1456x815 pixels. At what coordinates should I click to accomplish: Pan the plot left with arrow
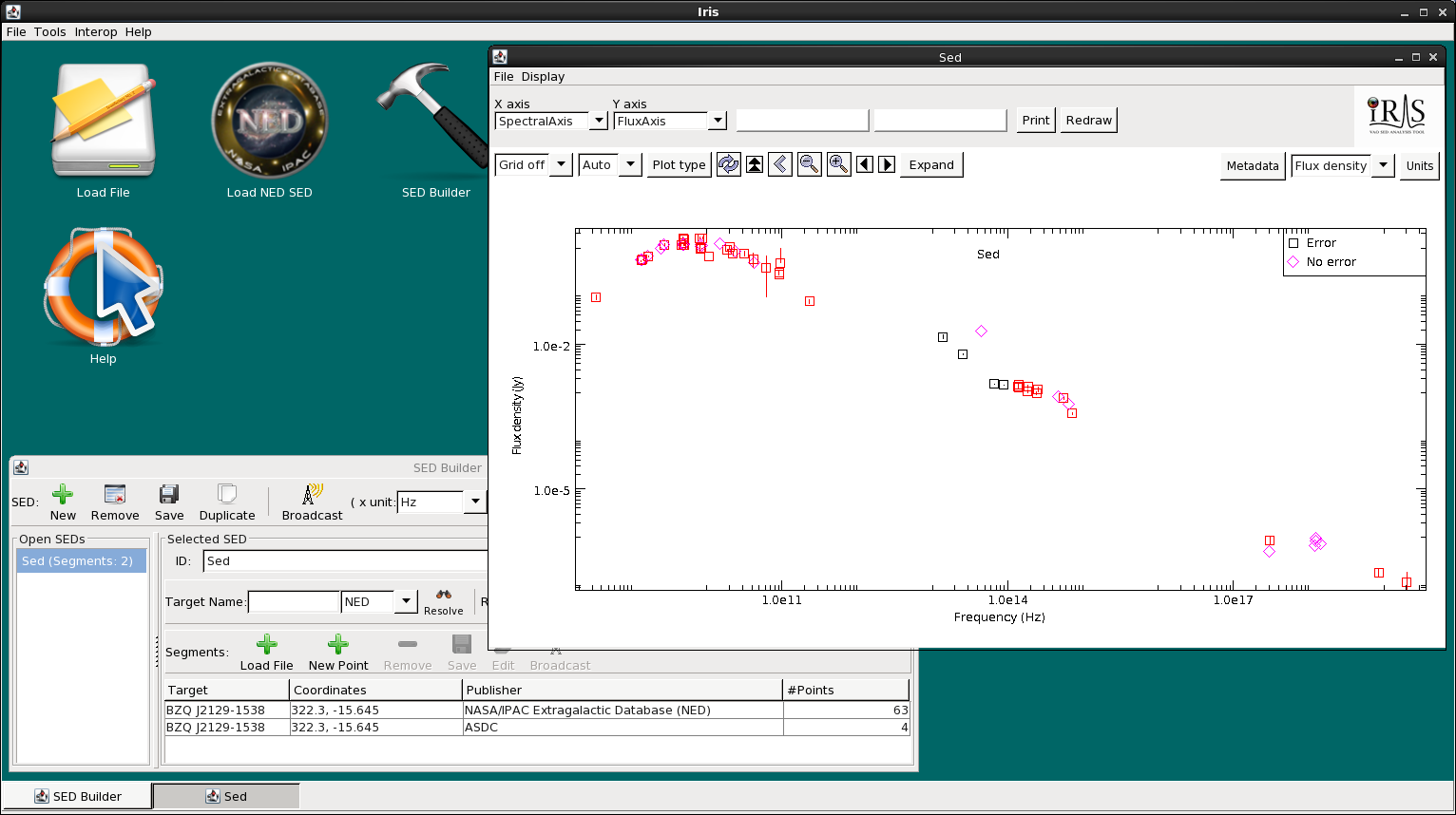point(865,164)
